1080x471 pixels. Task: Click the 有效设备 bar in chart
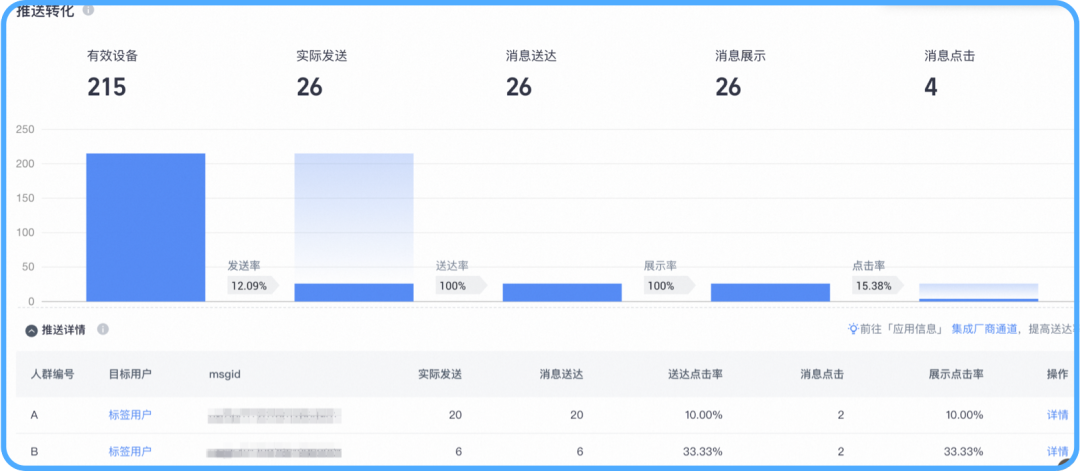coord(145,227)
